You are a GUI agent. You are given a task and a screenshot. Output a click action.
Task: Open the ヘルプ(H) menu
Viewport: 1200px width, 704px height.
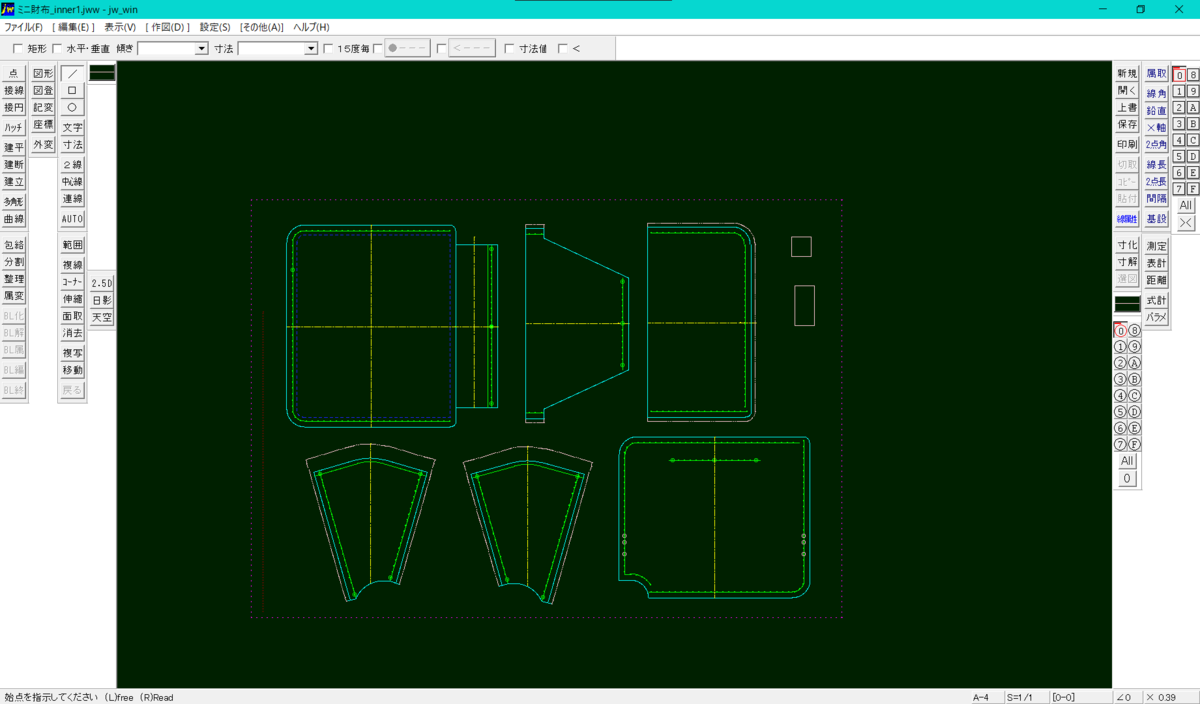311,27
